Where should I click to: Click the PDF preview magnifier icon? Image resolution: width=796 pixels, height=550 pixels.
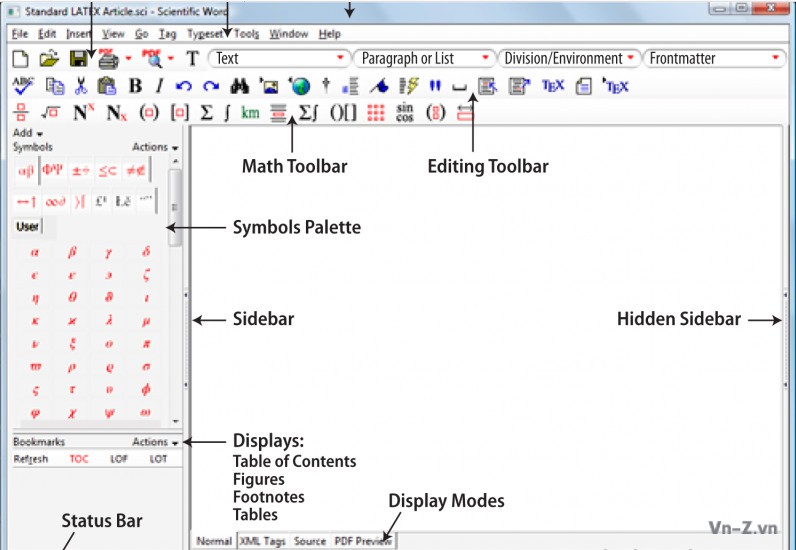click(x=151, y=59)
